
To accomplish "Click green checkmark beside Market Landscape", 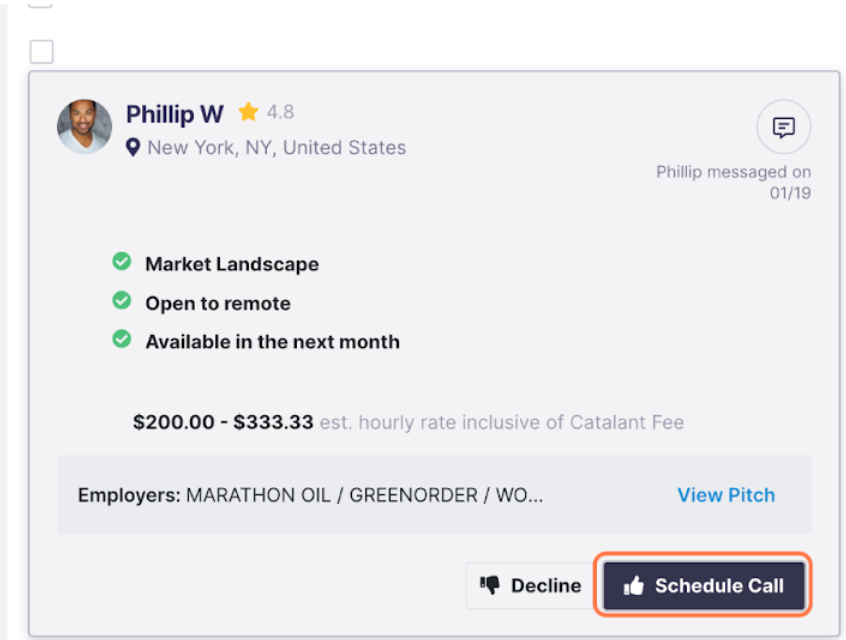I will (121, 261).
